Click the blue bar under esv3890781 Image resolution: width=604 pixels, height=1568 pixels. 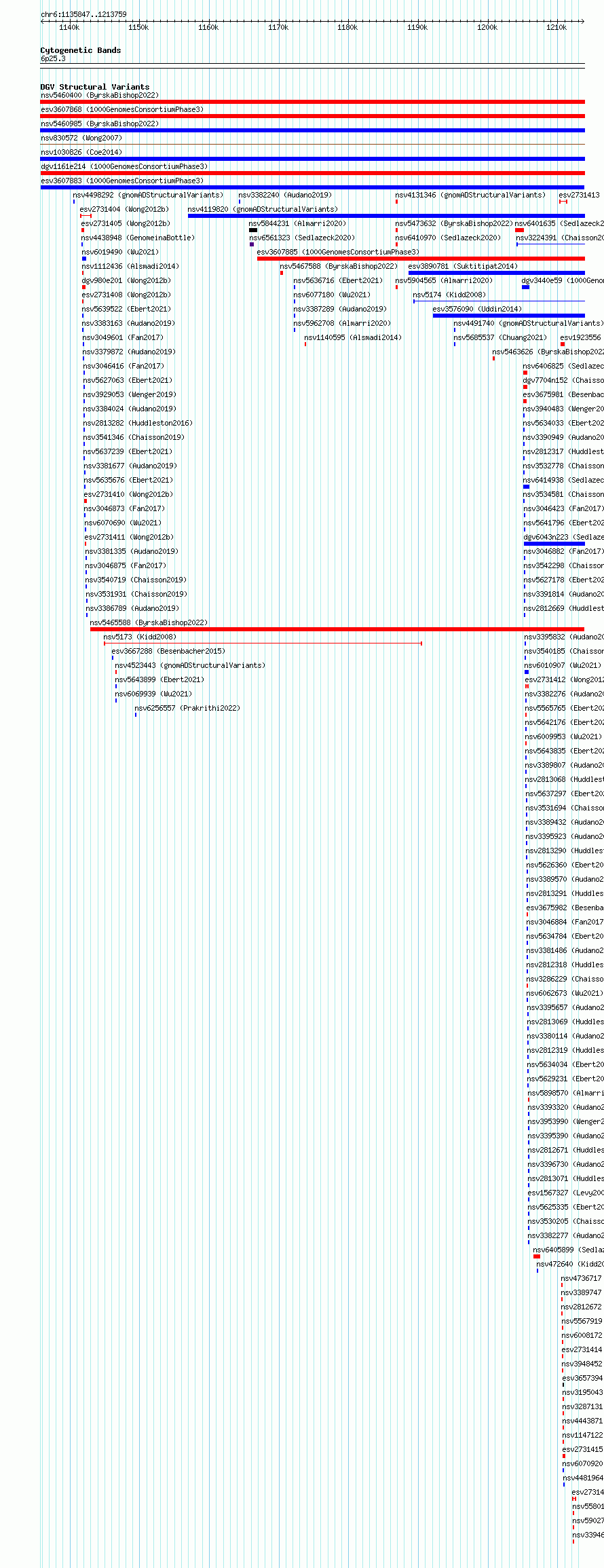[x=497, y=273]
